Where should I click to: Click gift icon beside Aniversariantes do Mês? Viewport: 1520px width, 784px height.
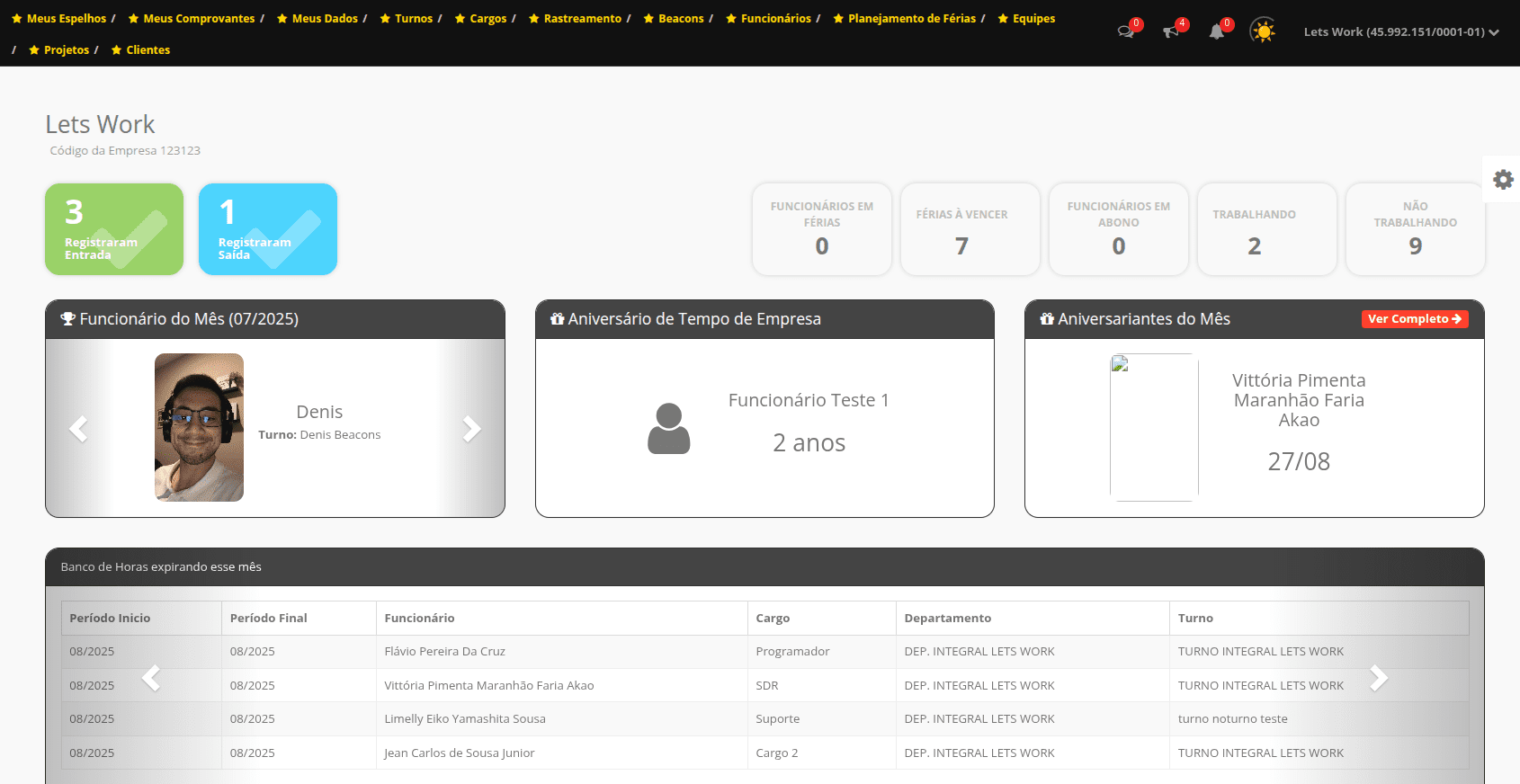[1047, 319]
